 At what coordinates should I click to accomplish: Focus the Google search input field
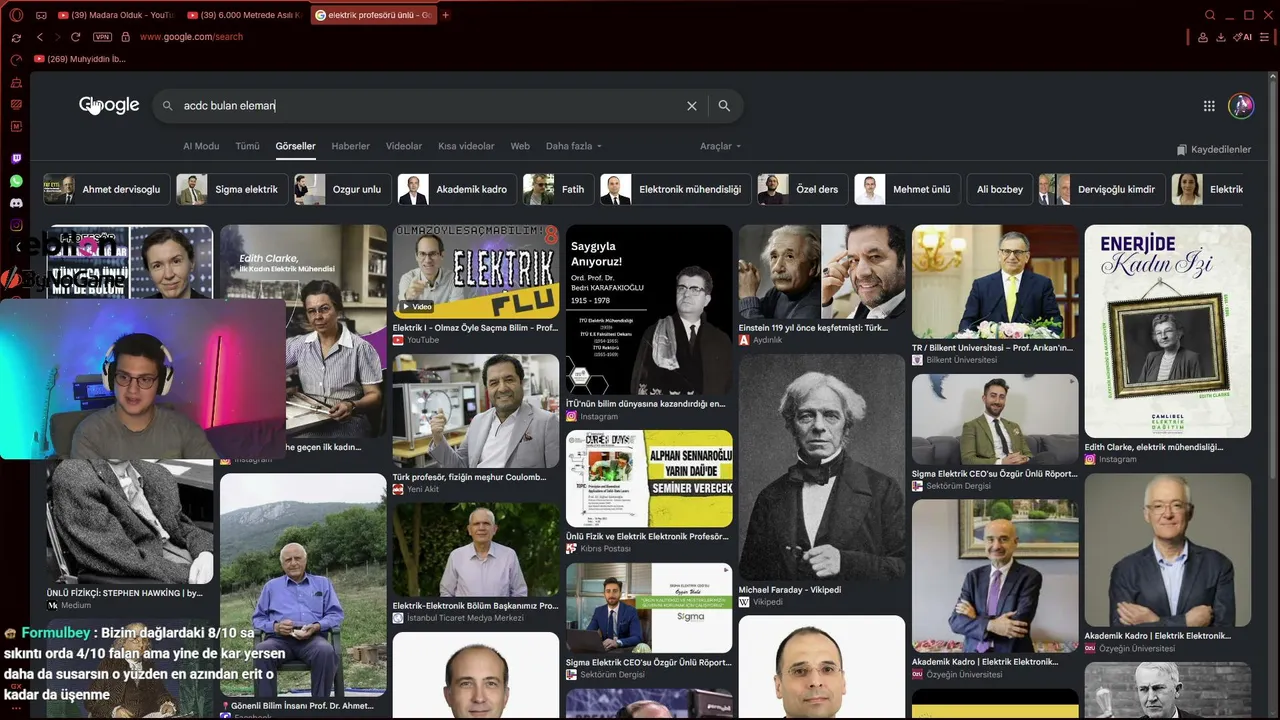click(430, 106)
